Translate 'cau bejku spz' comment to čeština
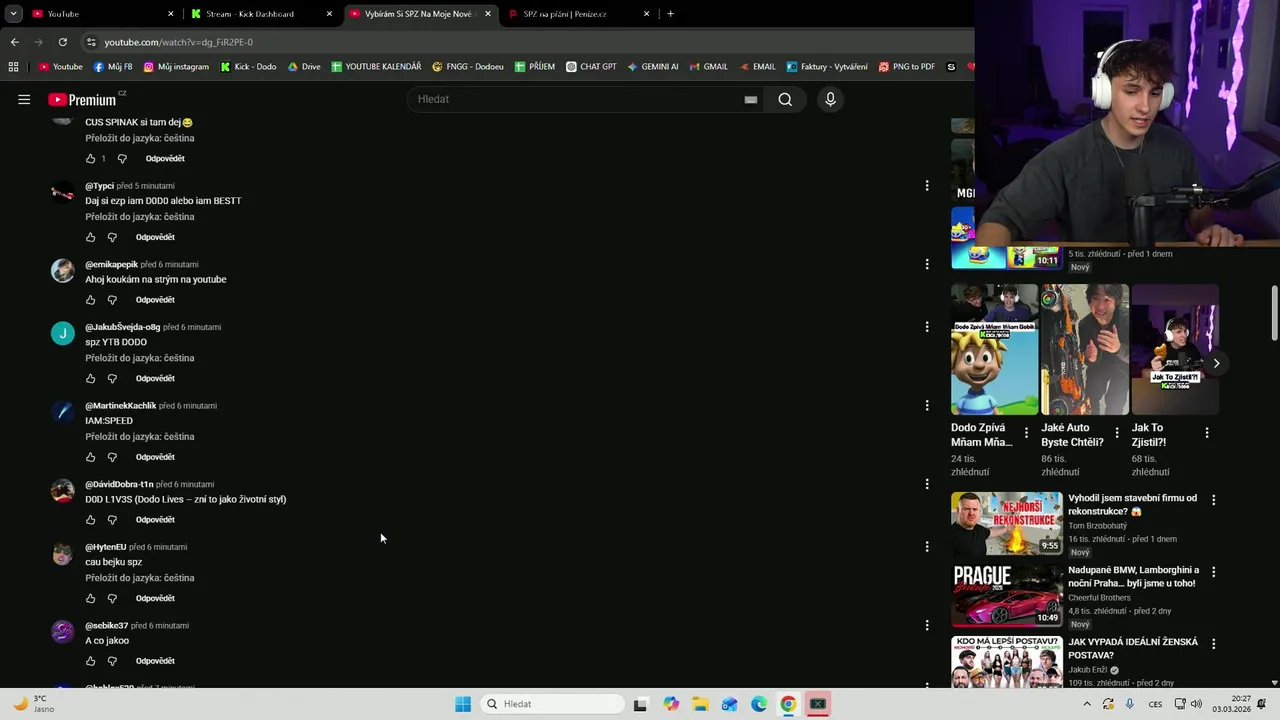 click(x=140, y=578)
